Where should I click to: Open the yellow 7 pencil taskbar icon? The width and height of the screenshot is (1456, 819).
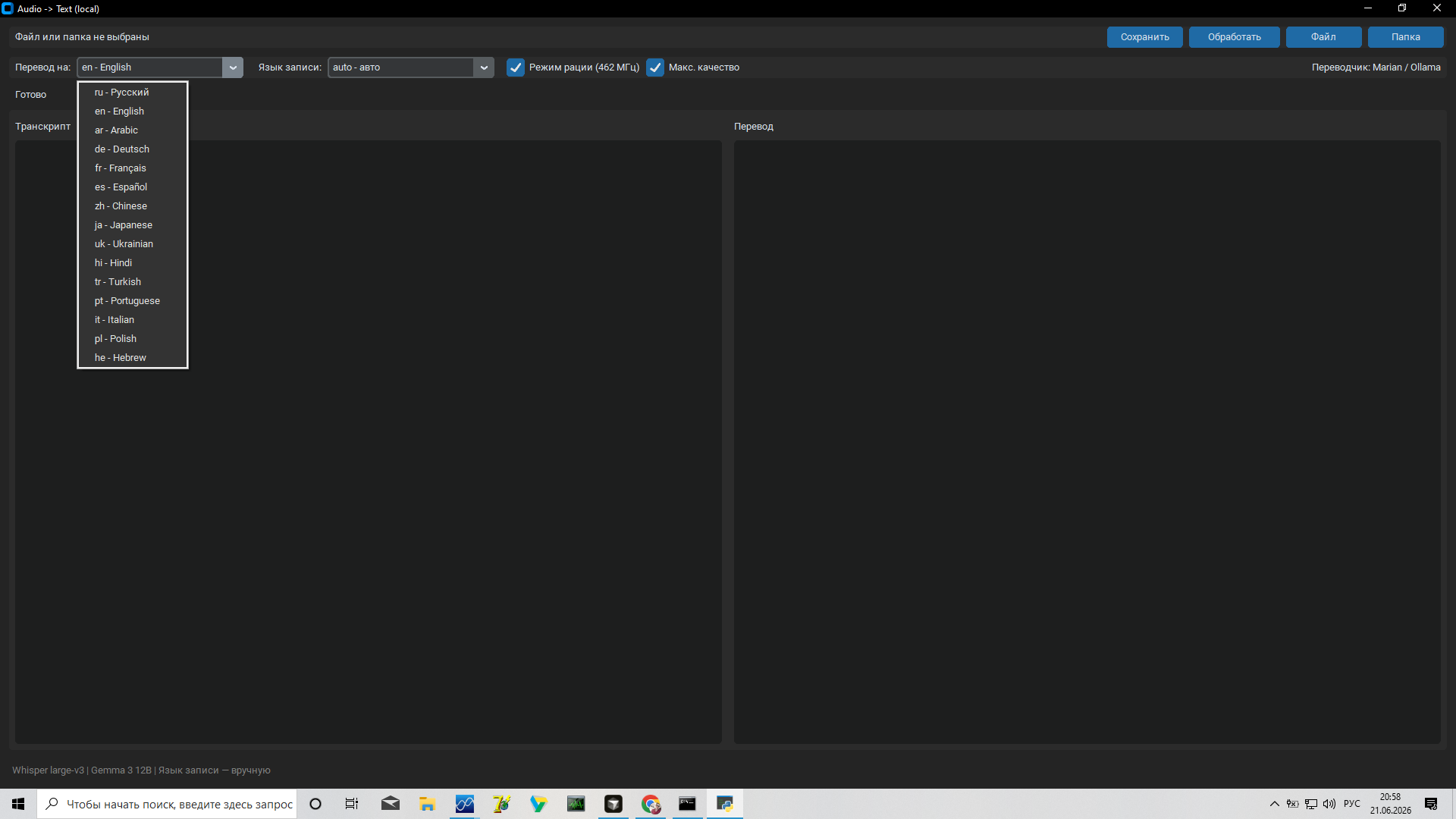(x=502, y=804)
